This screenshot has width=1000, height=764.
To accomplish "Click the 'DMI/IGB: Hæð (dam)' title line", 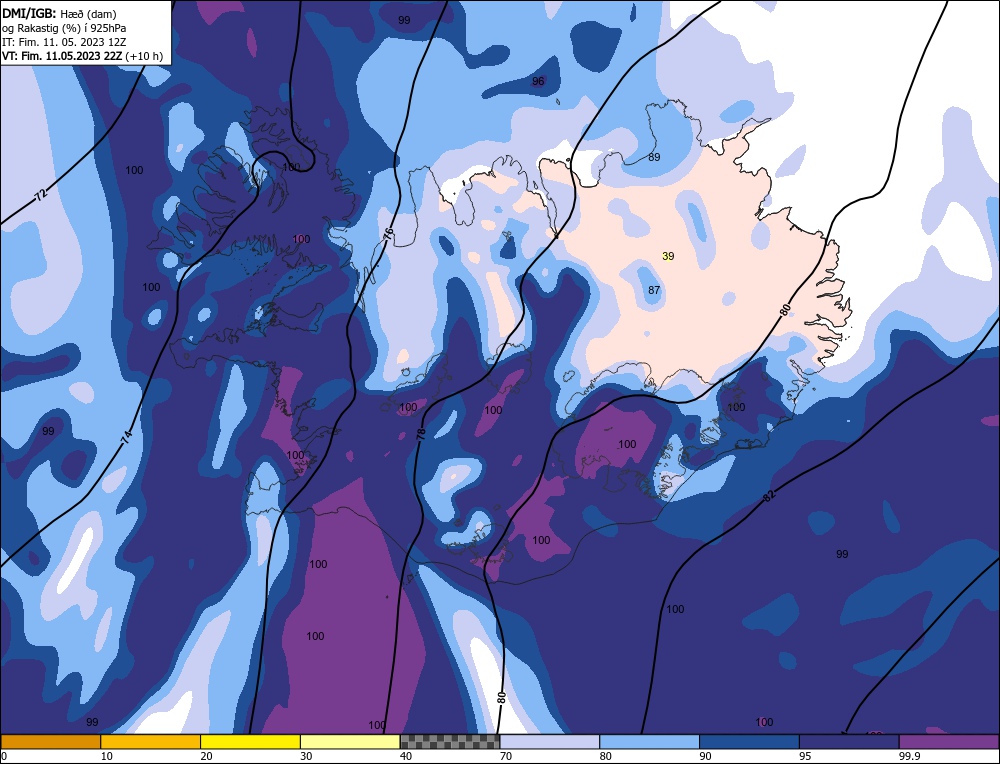I will (x=59, y=13).
